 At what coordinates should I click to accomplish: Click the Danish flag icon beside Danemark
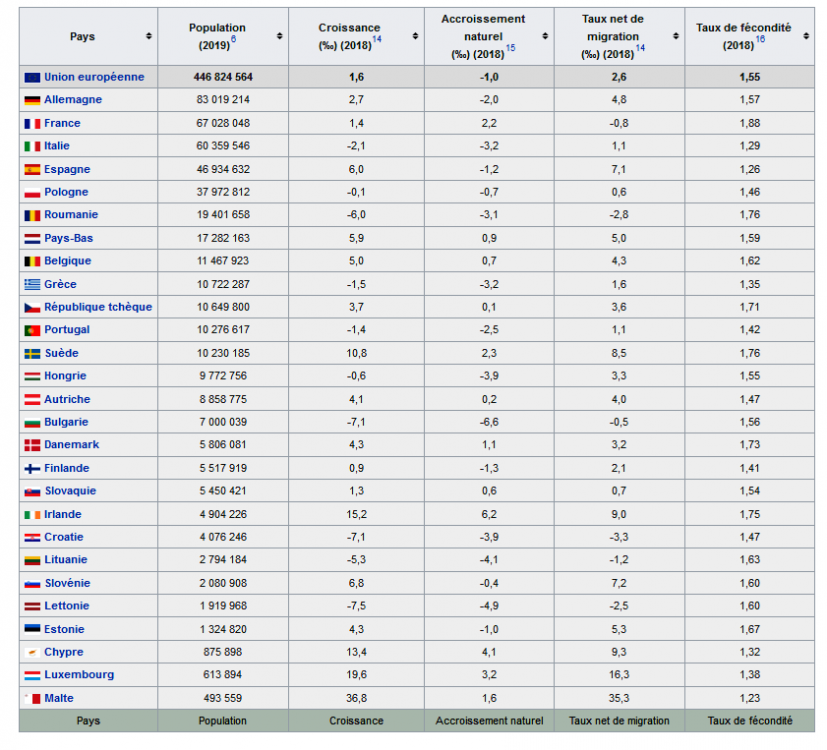(x=32, y=445)
